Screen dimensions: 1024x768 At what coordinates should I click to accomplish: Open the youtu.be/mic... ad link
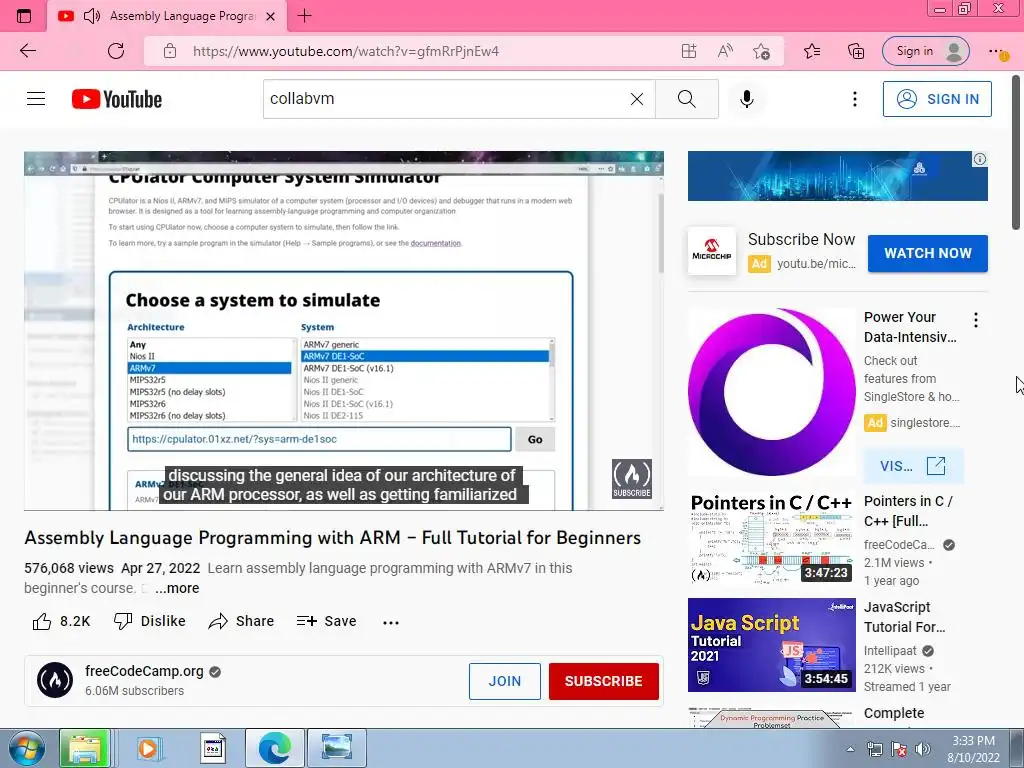coord(816,264)
